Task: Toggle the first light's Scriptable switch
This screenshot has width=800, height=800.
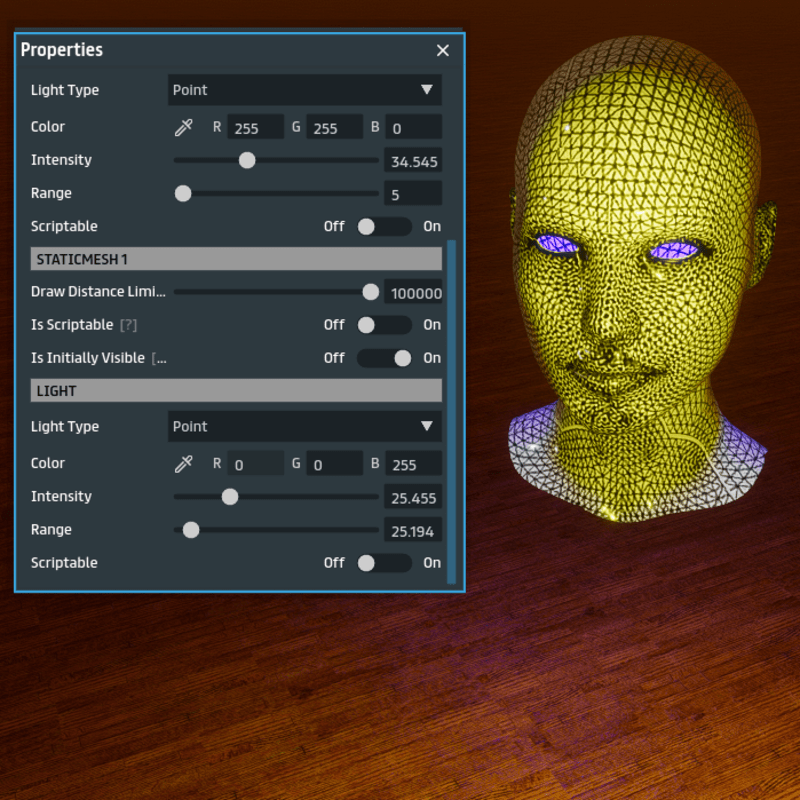Action: click(x=384, y=226)
